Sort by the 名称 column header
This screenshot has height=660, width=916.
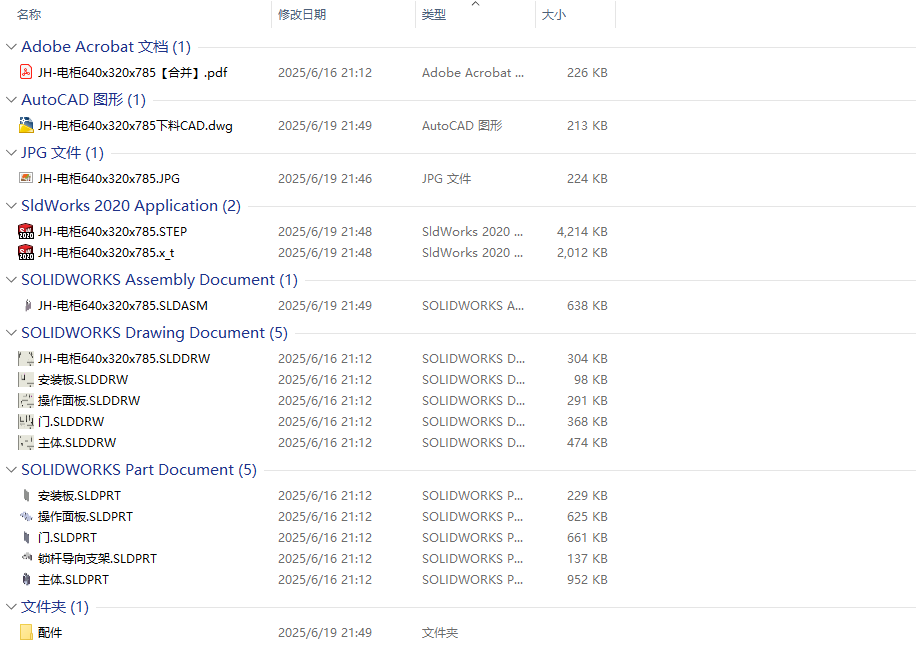pos(29,15)
